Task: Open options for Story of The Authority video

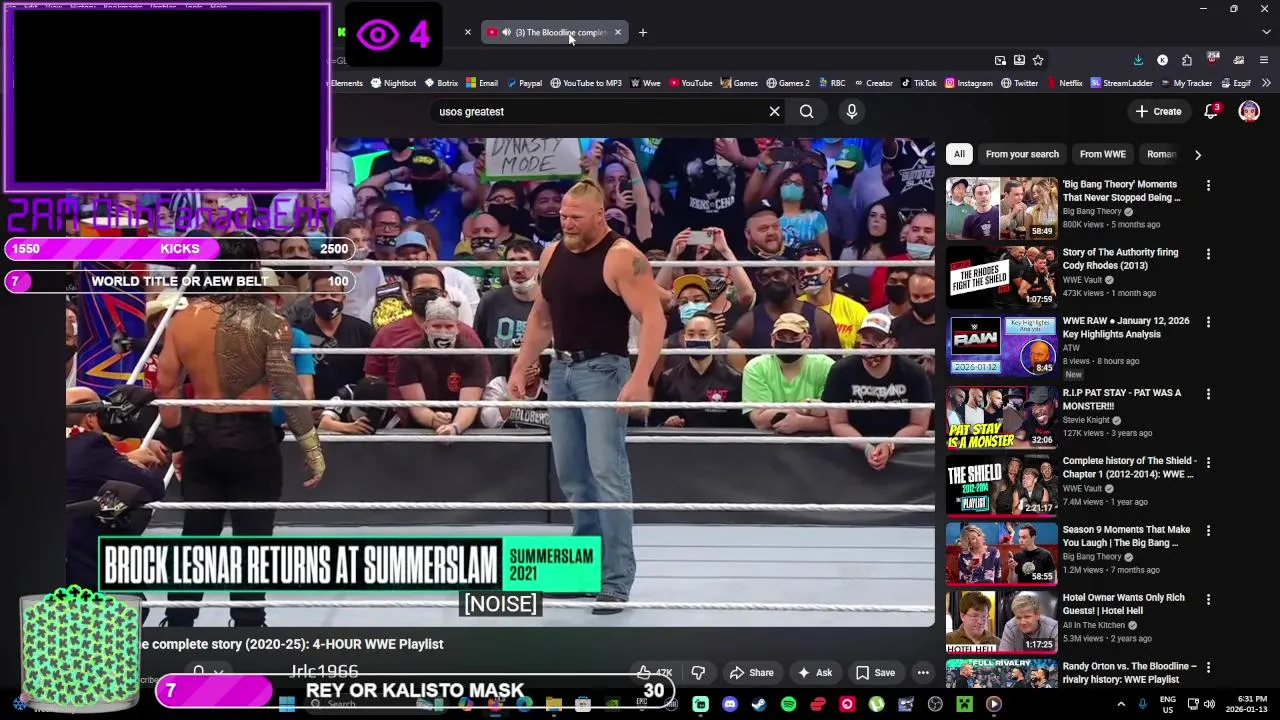Action: (1208, 254)
